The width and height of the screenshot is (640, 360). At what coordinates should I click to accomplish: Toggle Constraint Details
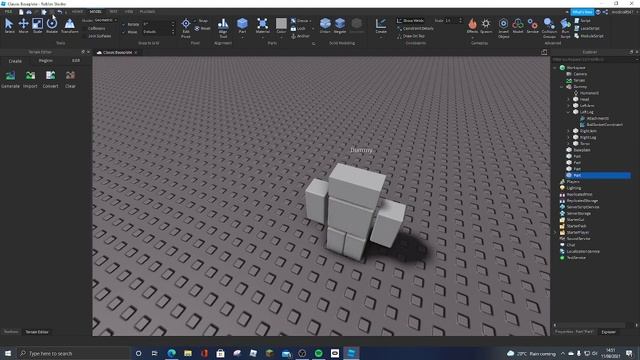[415, 29]
